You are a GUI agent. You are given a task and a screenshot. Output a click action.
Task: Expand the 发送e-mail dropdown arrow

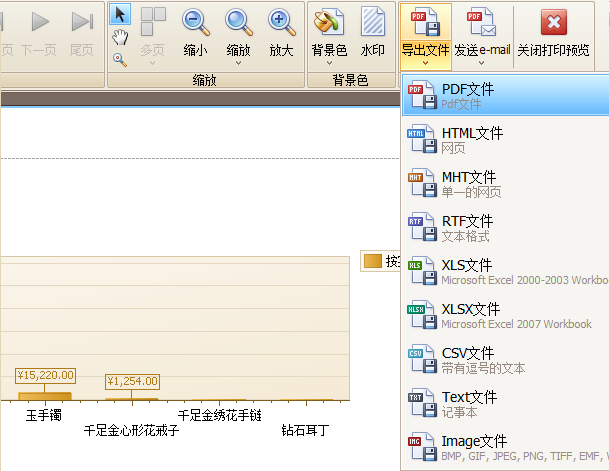(482, 63)
